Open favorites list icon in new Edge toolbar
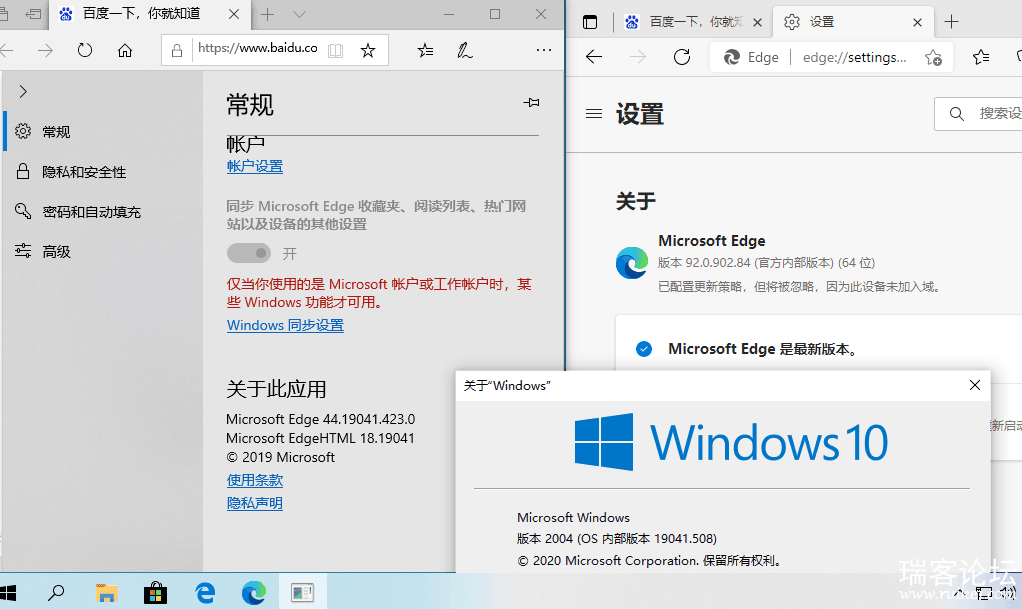This screenshot has height=609, width=1022. click(x=980, y=57)
